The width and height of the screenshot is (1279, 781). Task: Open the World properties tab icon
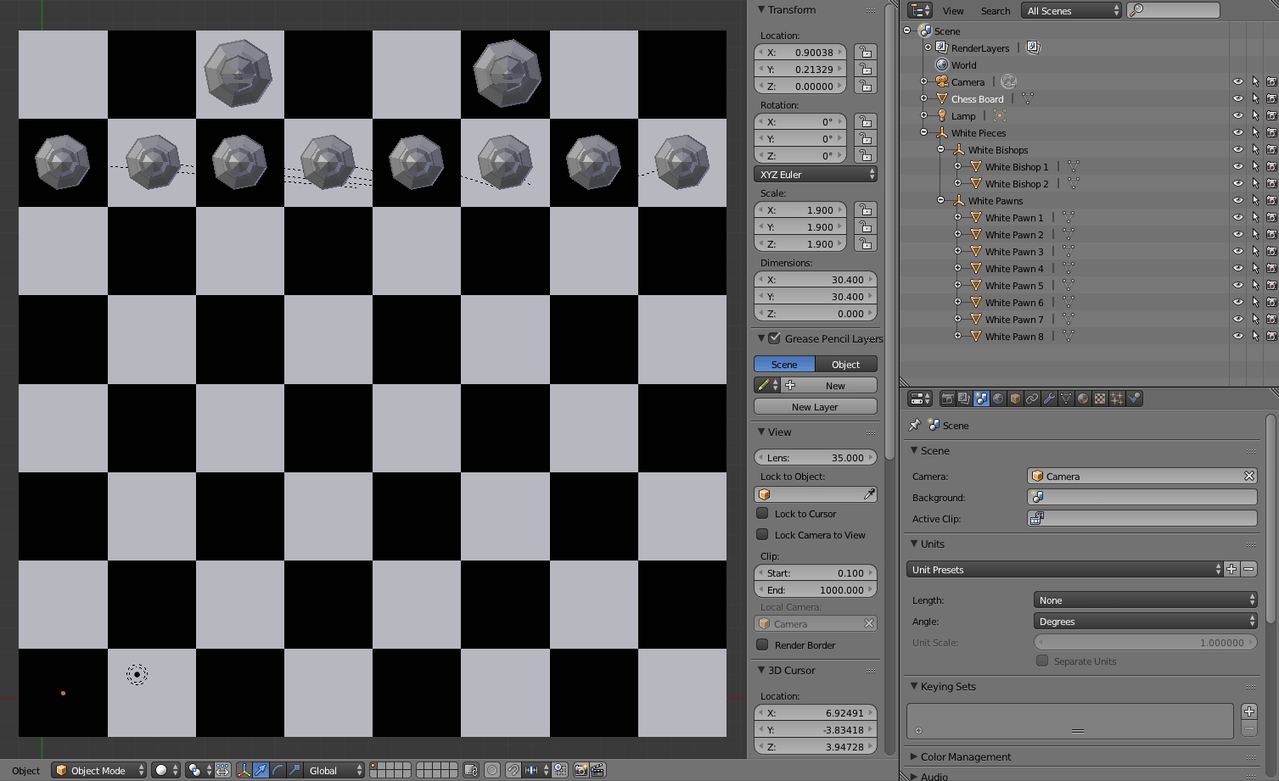(998, 399)
